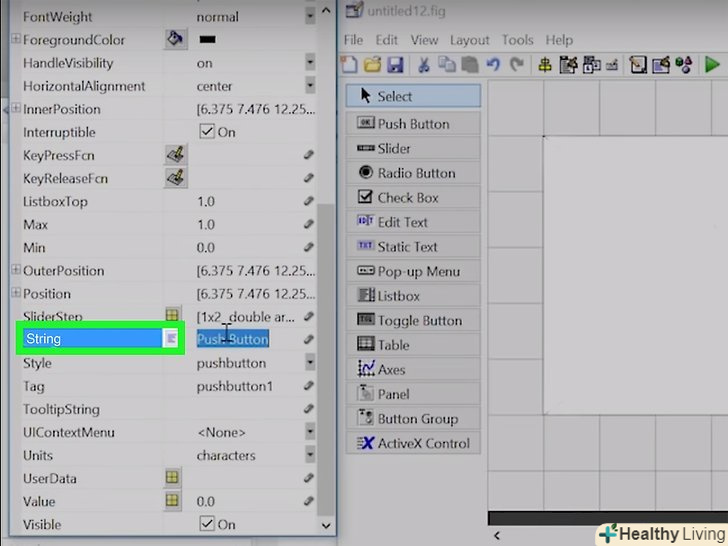This screenshot has width=728, height=546.
Task: Toggle the Visible checkbox
Action: (207, 524)
